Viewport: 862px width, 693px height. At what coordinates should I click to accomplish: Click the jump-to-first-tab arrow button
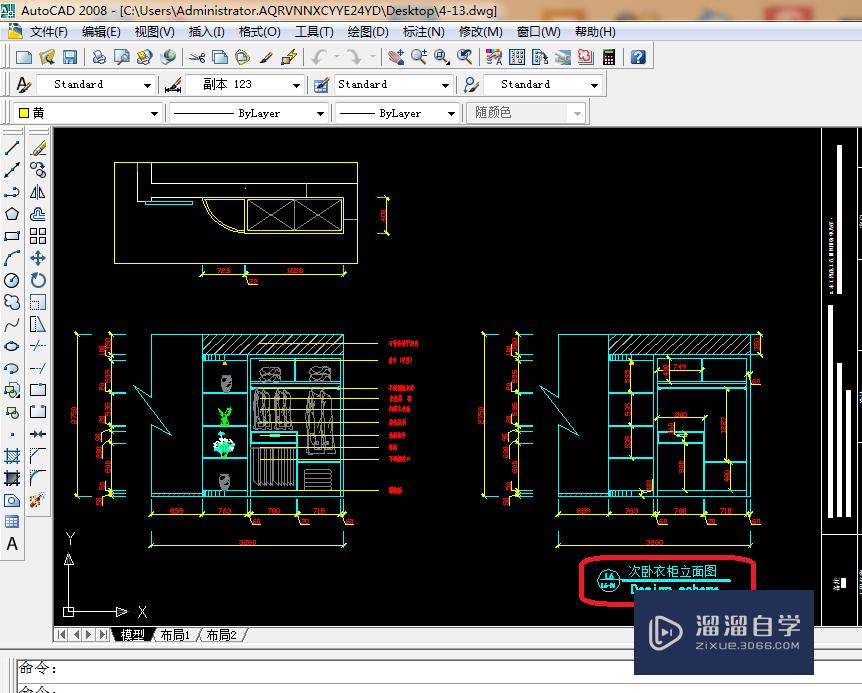[x=62, y=635]
